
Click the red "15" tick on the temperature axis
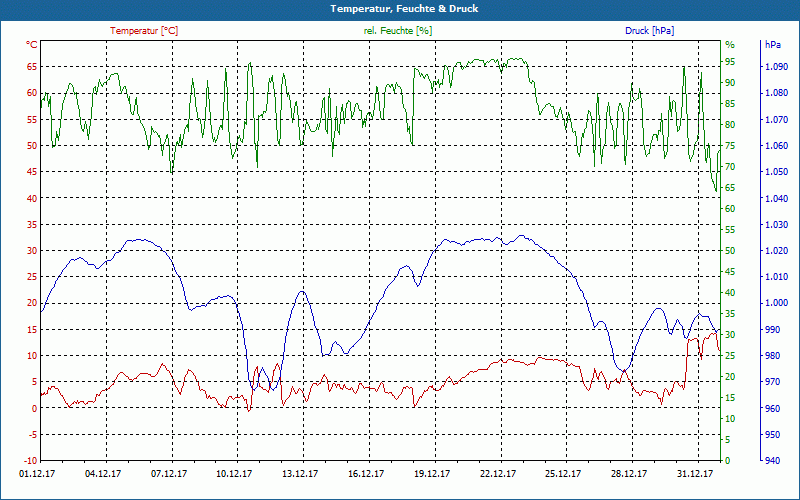32,330
